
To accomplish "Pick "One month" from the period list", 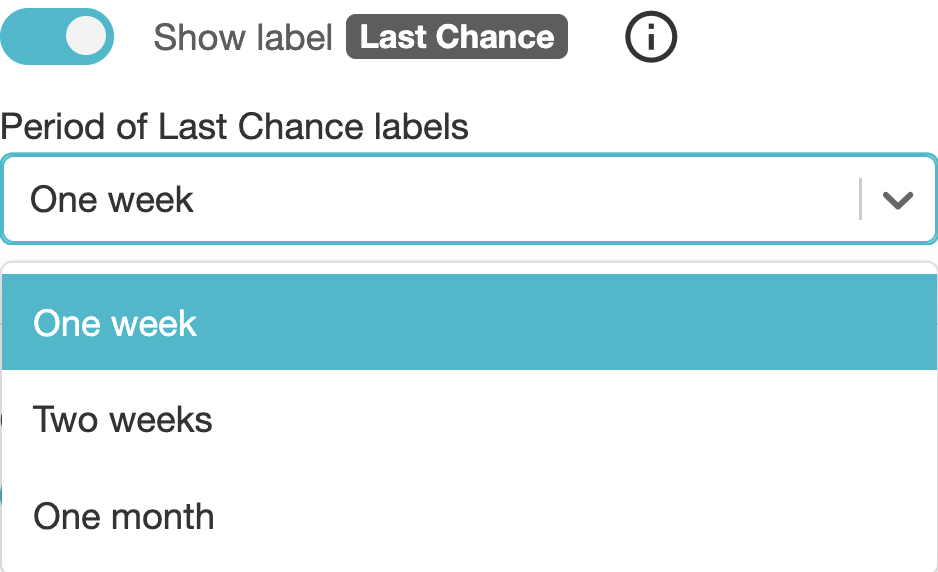I will click(124, 516).
